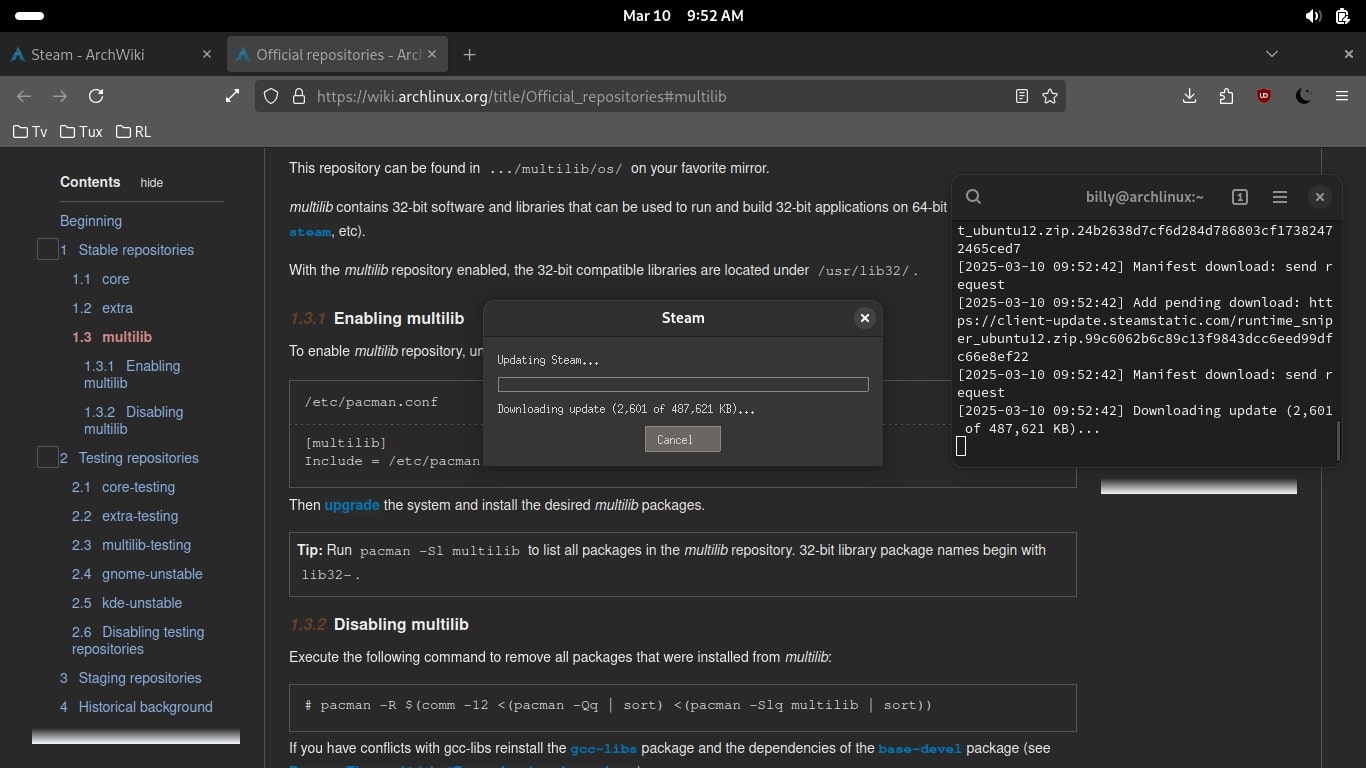Click the pacman -R command code block
The image size is (1366, 768).
[x=683, y=707]
